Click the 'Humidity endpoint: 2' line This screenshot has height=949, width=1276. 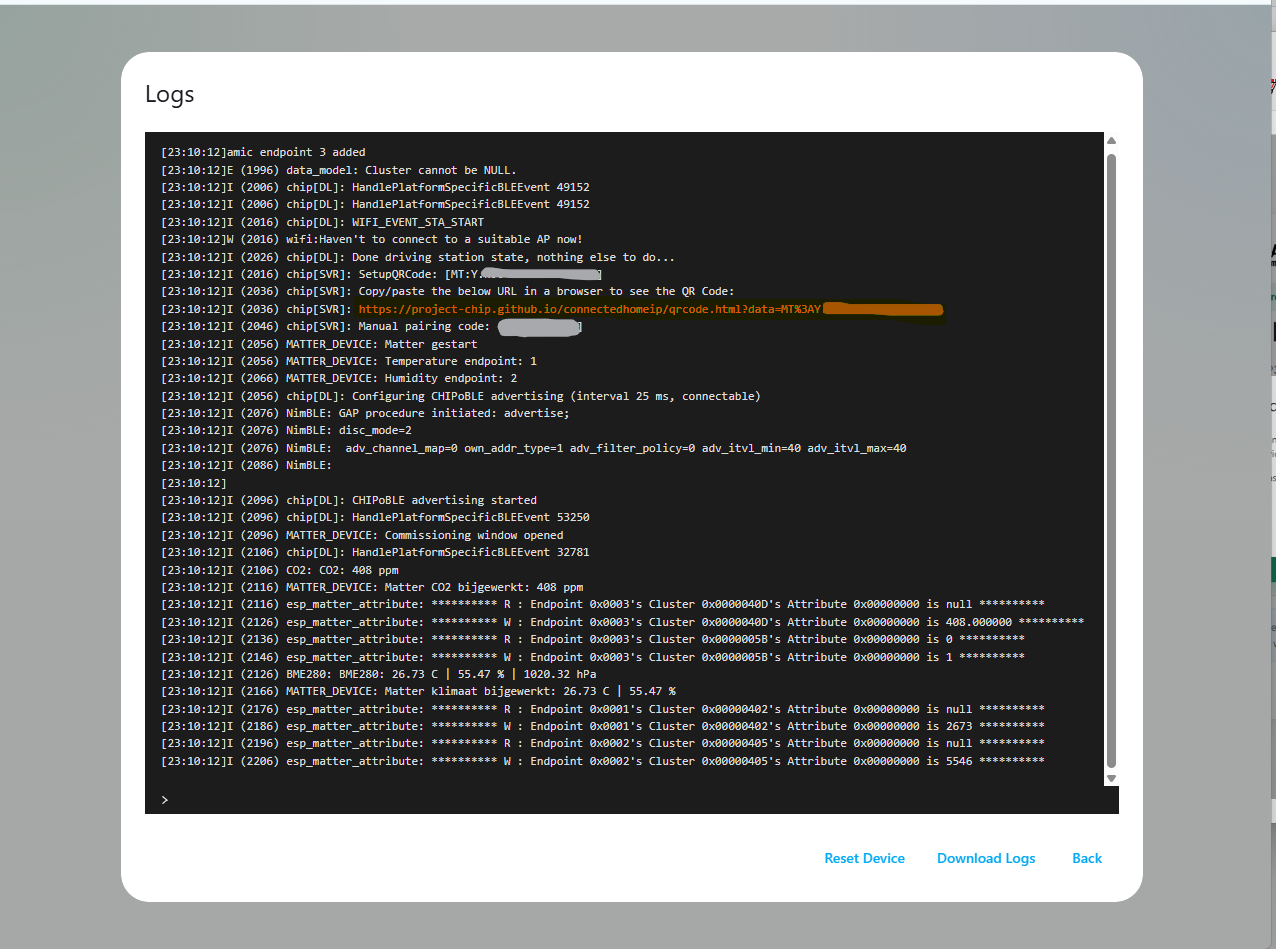(x=339, y=378)
